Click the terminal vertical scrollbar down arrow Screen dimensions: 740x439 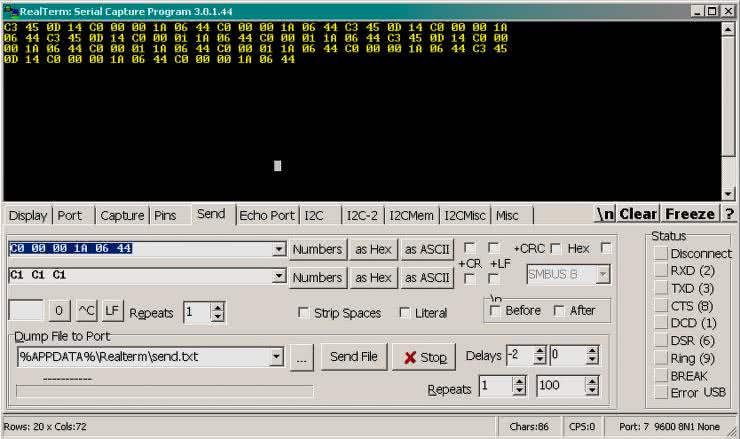click(728, 192)
